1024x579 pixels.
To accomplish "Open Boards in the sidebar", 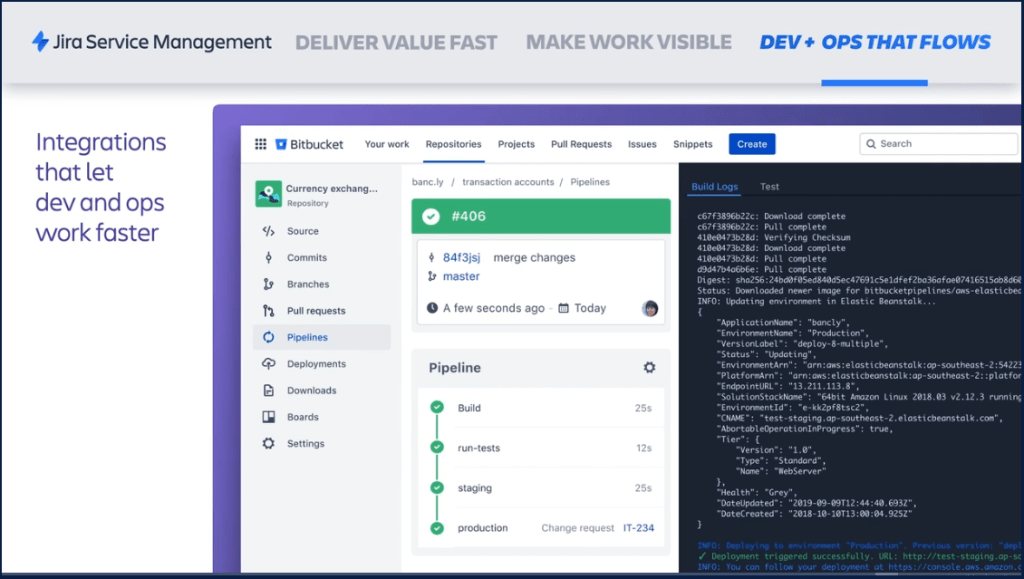I will click(302, 417).
